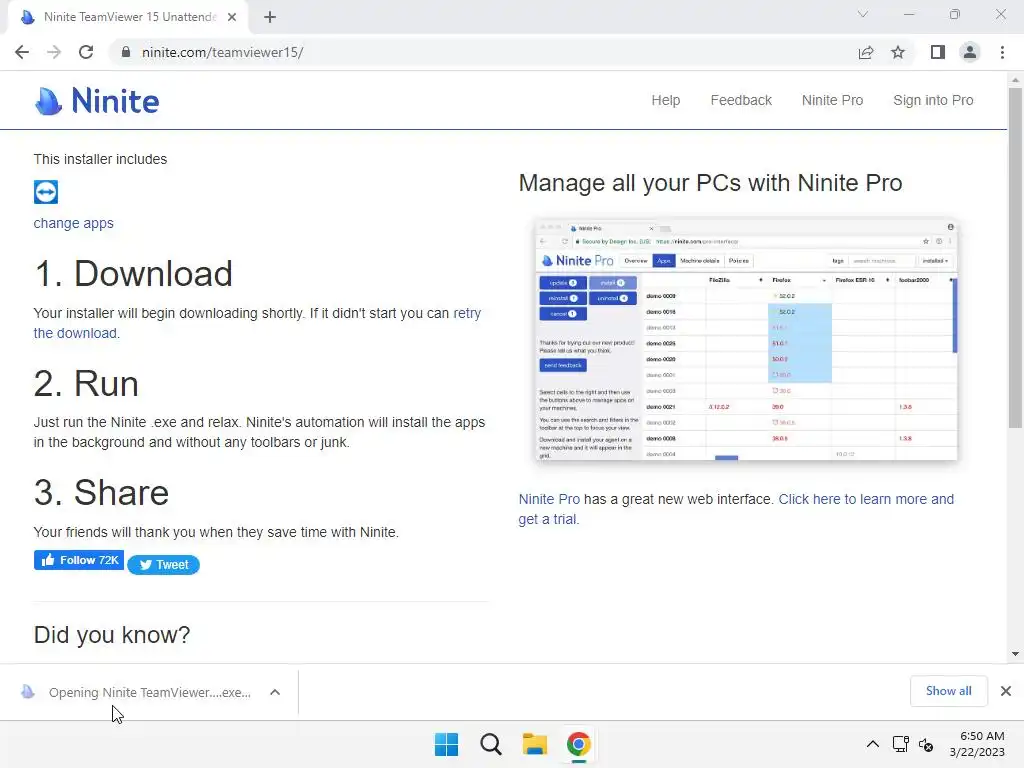Click the '2. Run' heading
The image size is (1024, 768).
(86, 383)
